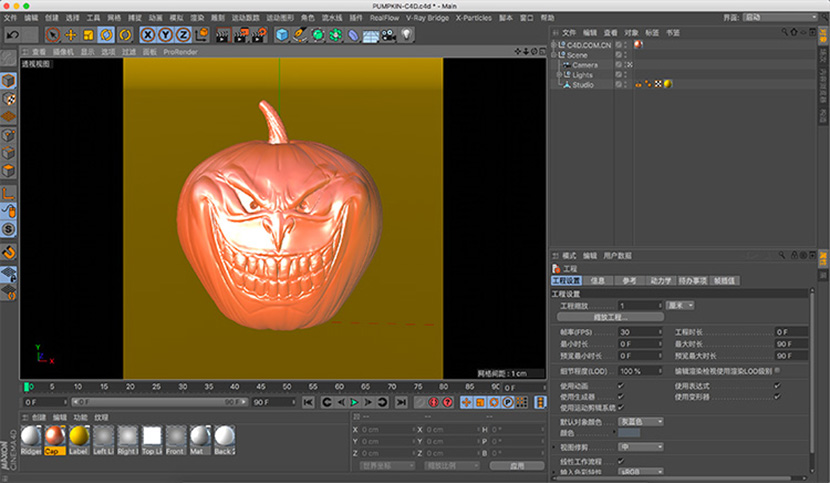Click the green Play forward button
This screenshot has height=483, width=830.
(x=355, y=402)
